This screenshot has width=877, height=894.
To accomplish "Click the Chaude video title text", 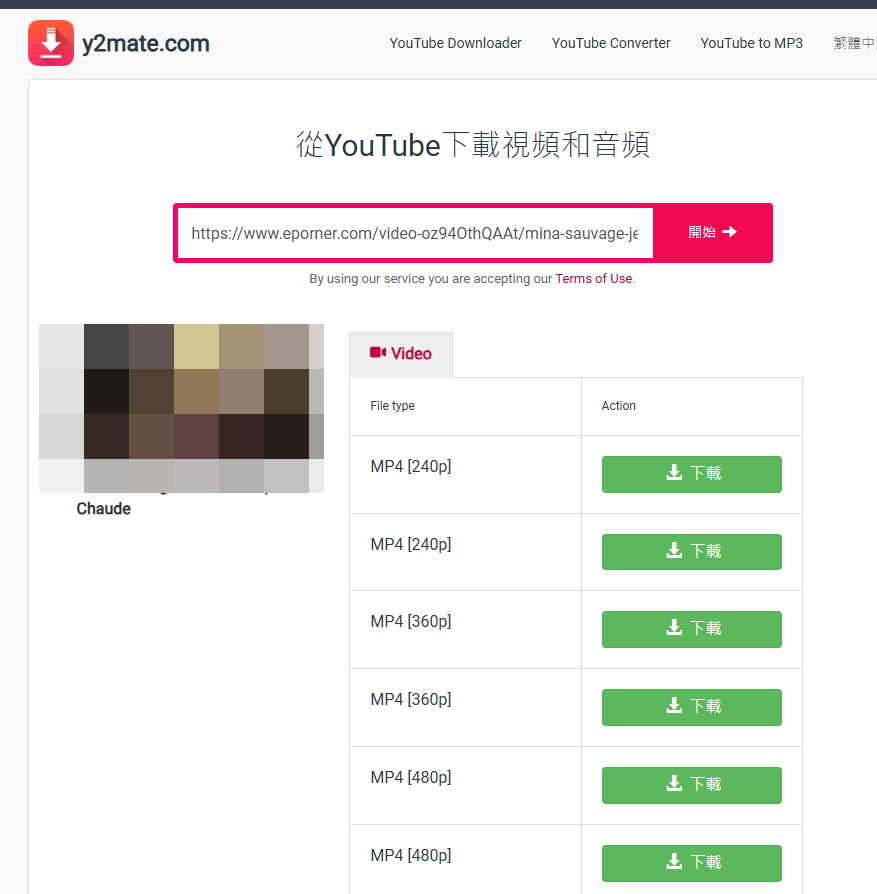I will [104, 509].
